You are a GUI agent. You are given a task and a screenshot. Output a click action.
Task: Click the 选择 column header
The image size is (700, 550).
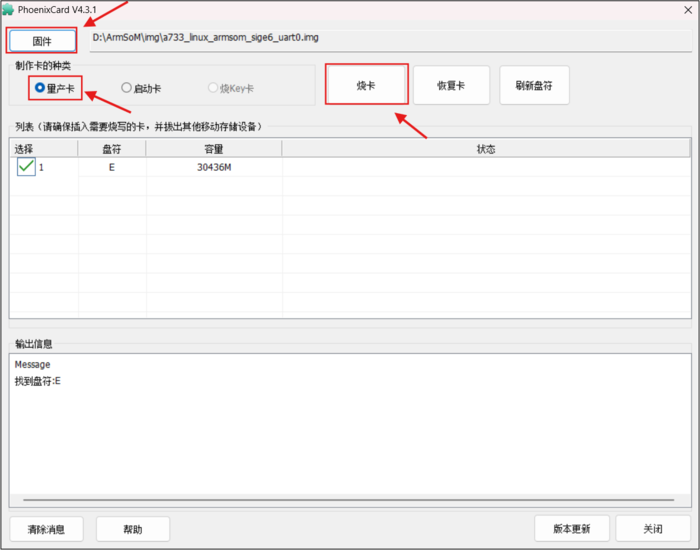pos(44,149)
